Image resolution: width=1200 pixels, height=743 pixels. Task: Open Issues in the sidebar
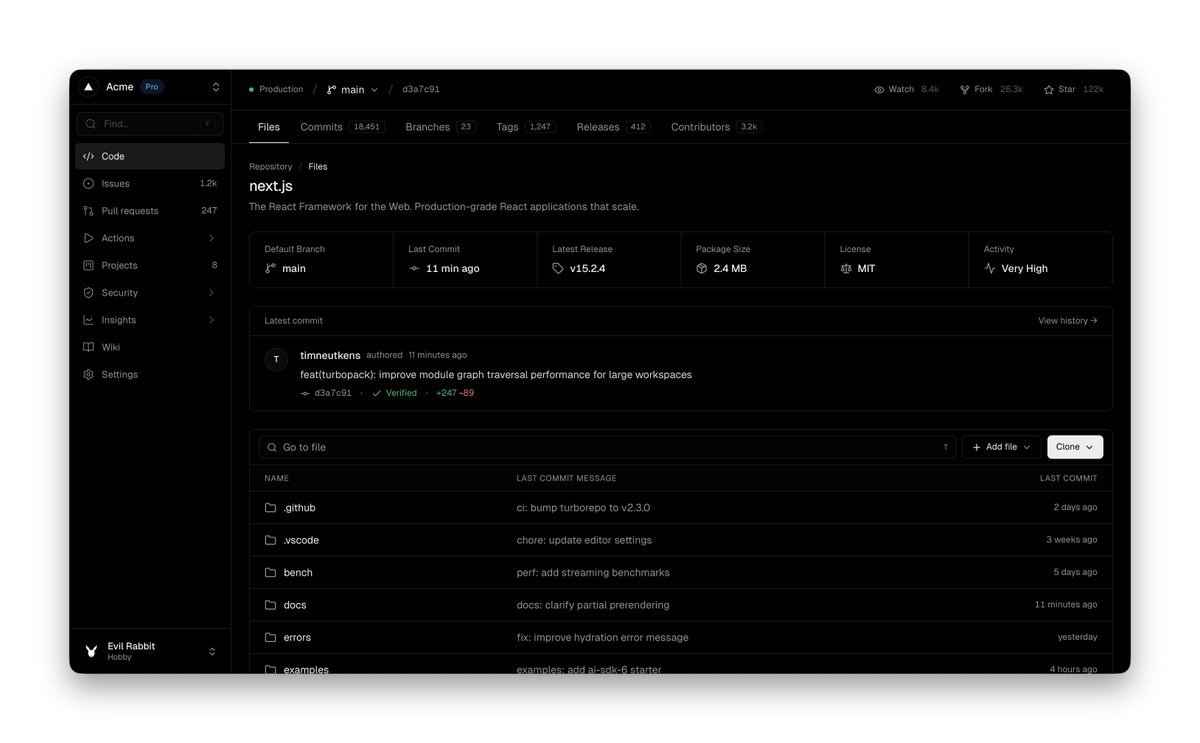(150, 184)
